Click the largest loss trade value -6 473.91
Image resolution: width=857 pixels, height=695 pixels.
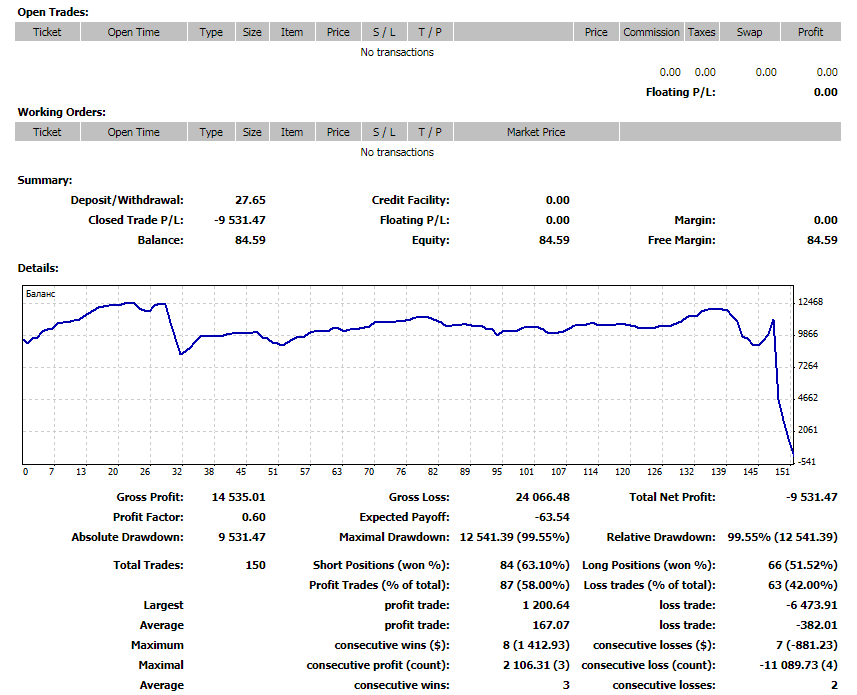812,605
